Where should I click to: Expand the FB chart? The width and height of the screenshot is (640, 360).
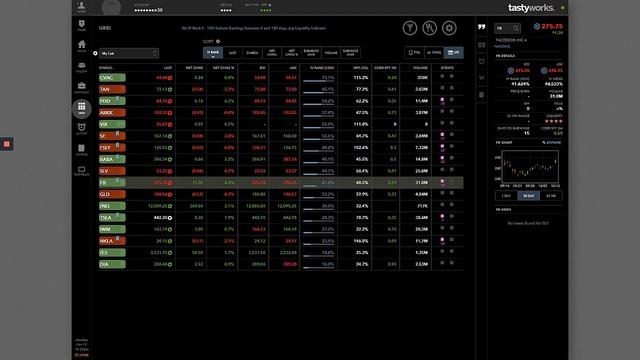click(551, 142)
